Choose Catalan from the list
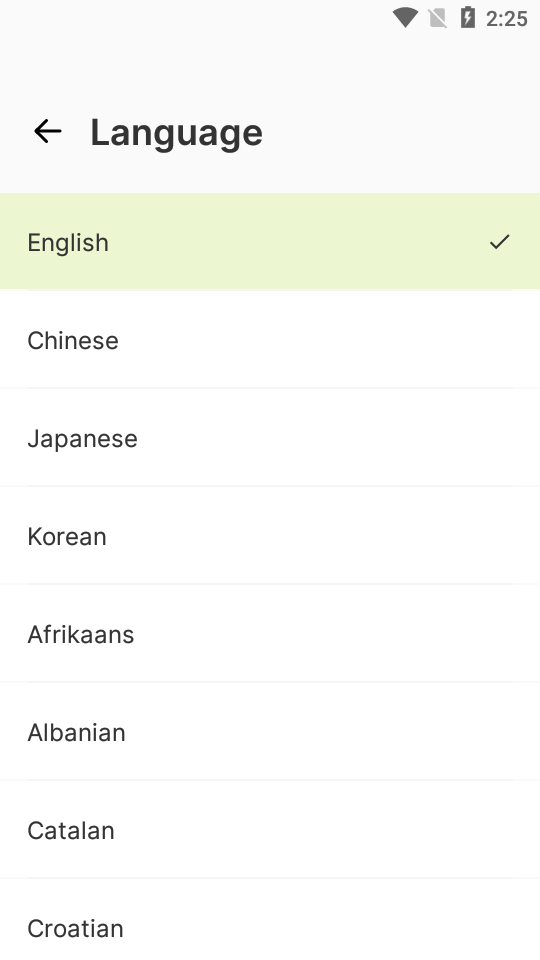This screenshot has height=960, width=540. coord(270,829)
